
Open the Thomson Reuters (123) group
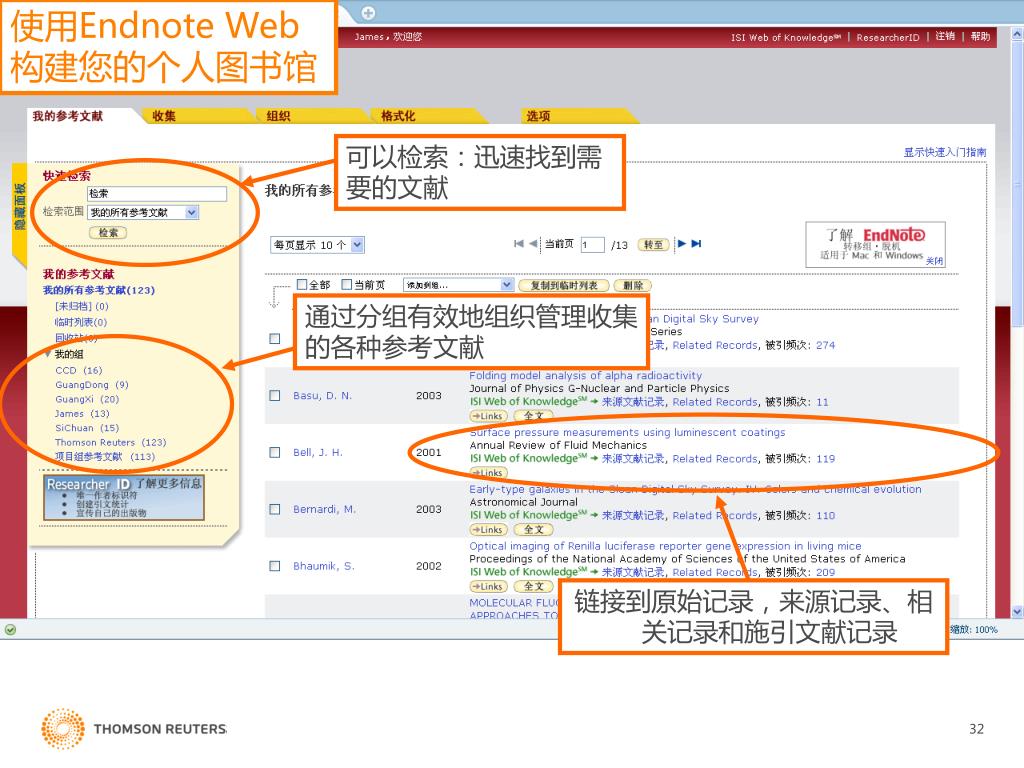point(110,442)
